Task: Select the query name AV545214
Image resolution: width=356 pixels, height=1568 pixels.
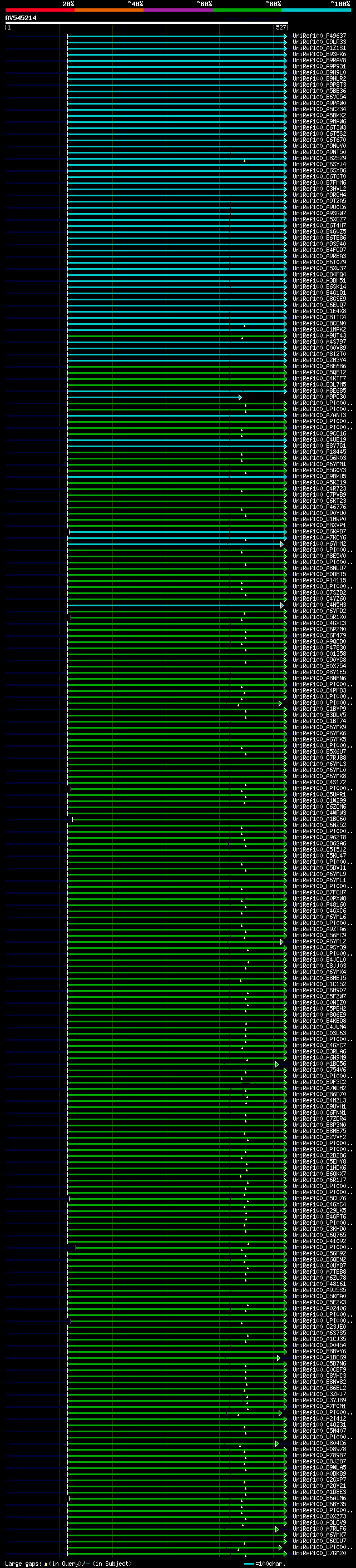Action: click(x=21, y=18)
